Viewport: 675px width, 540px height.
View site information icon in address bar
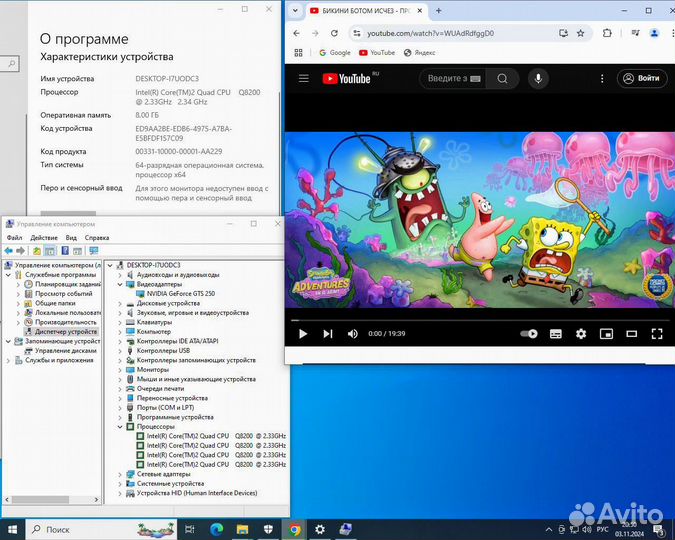tap(357, 33)
